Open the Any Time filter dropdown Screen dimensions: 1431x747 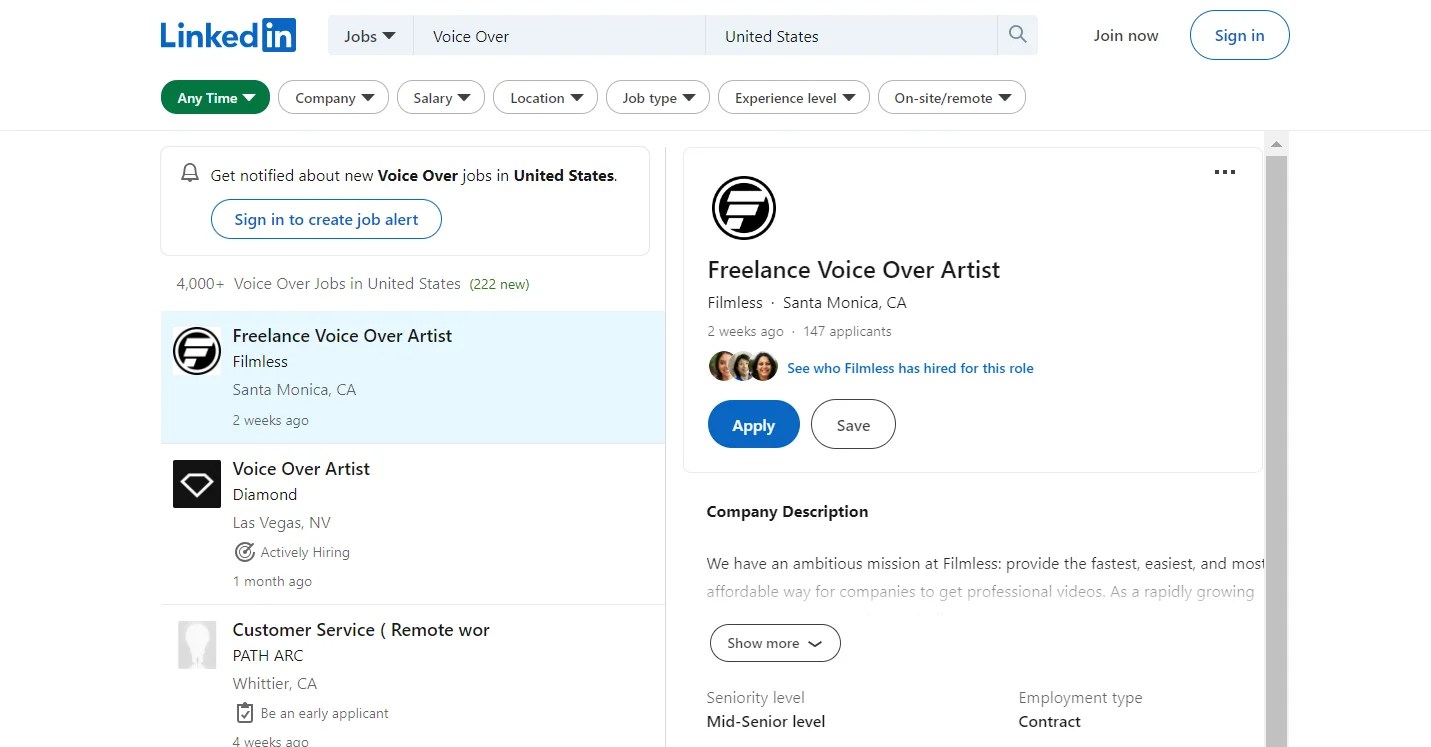(x=215, y=97)
